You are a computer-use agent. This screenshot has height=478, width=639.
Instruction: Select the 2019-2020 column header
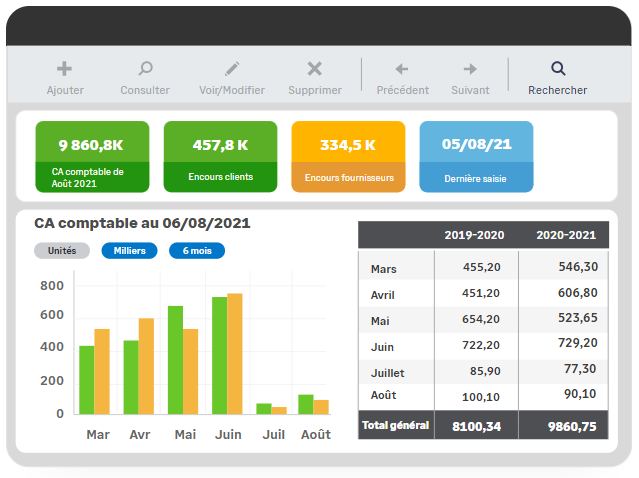click(474, 235)
